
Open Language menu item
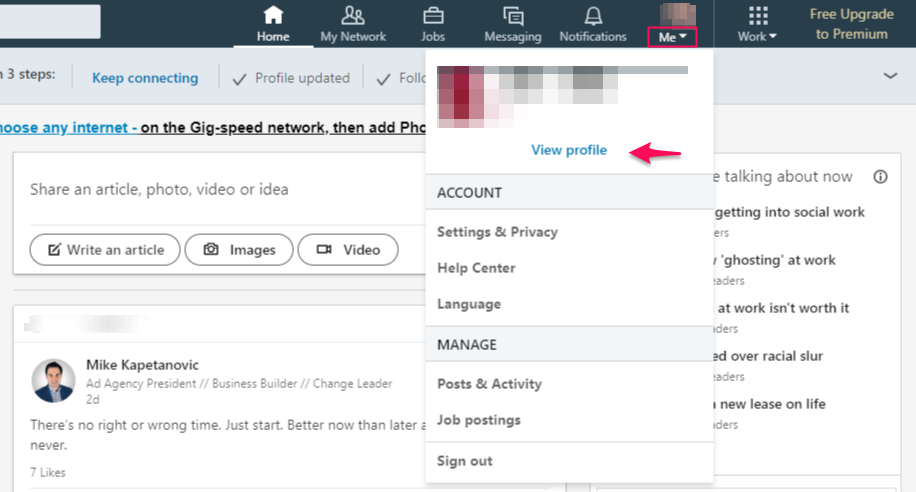469,304
